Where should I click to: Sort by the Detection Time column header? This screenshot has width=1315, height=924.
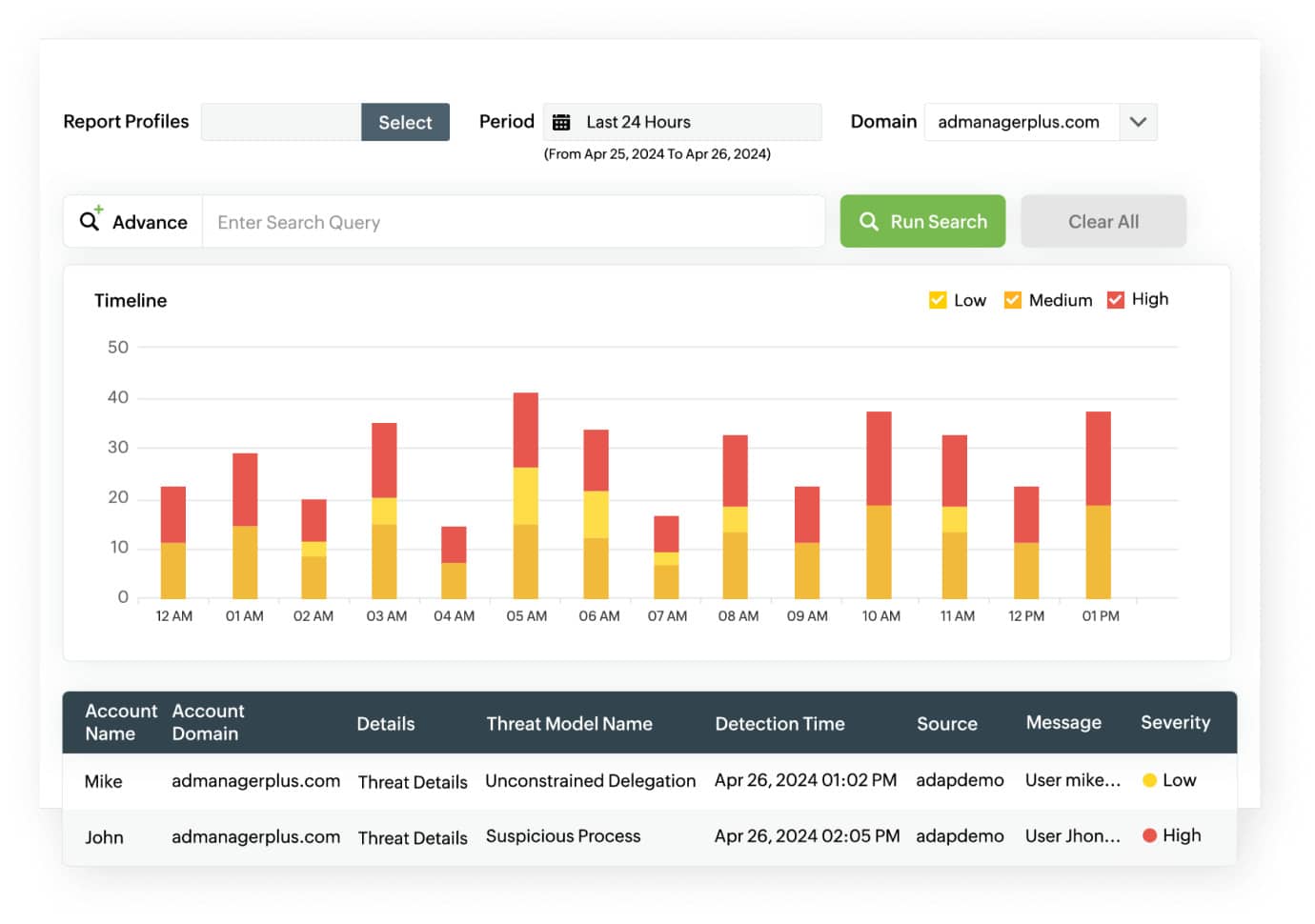(780, 723)
